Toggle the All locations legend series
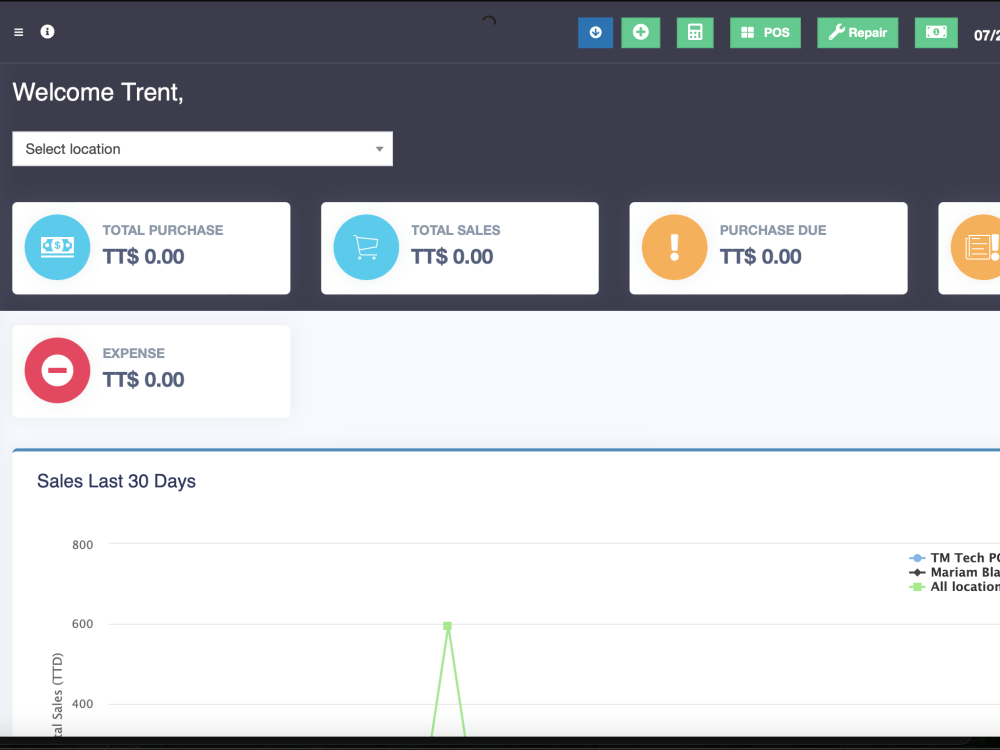1000x750 pixels. coord(955,587)
